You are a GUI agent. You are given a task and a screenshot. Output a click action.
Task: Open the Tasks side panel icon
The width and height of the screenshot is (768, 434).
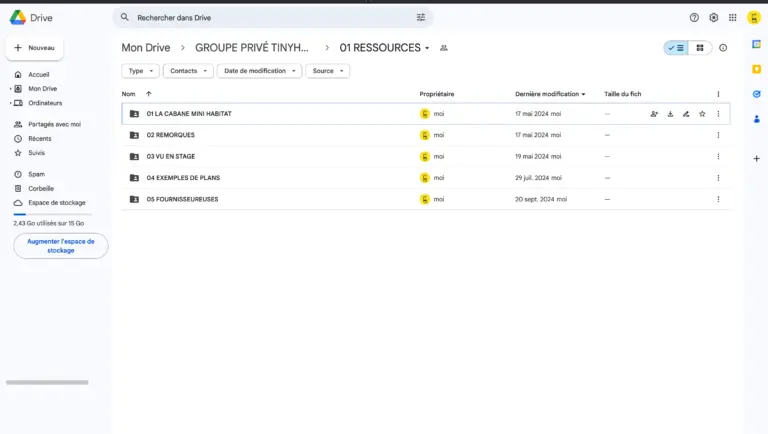(757, 94)
